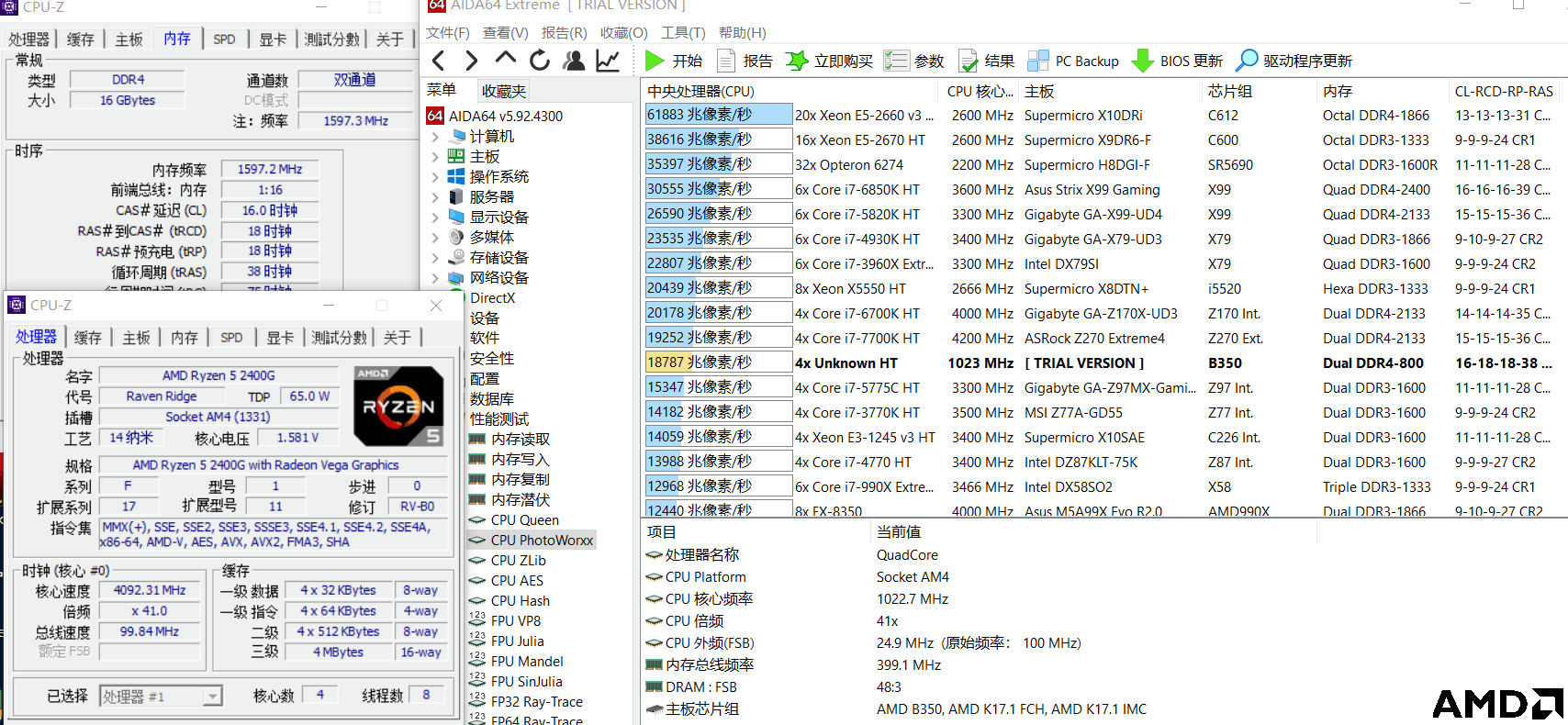1568x725 pixels.
Task: Open 显卡 tab in back CPU-Z window
Action: point(273,39)
